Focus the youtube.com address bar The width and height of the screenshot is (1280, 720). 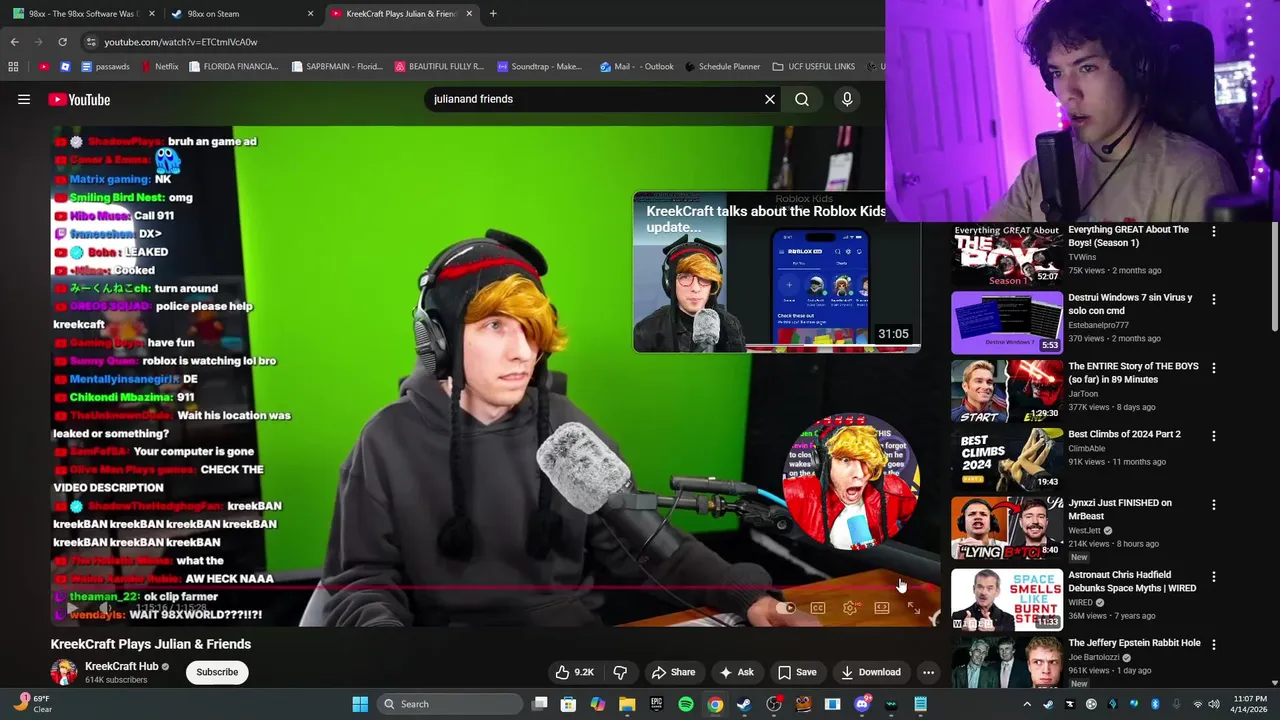click(480, 42)
